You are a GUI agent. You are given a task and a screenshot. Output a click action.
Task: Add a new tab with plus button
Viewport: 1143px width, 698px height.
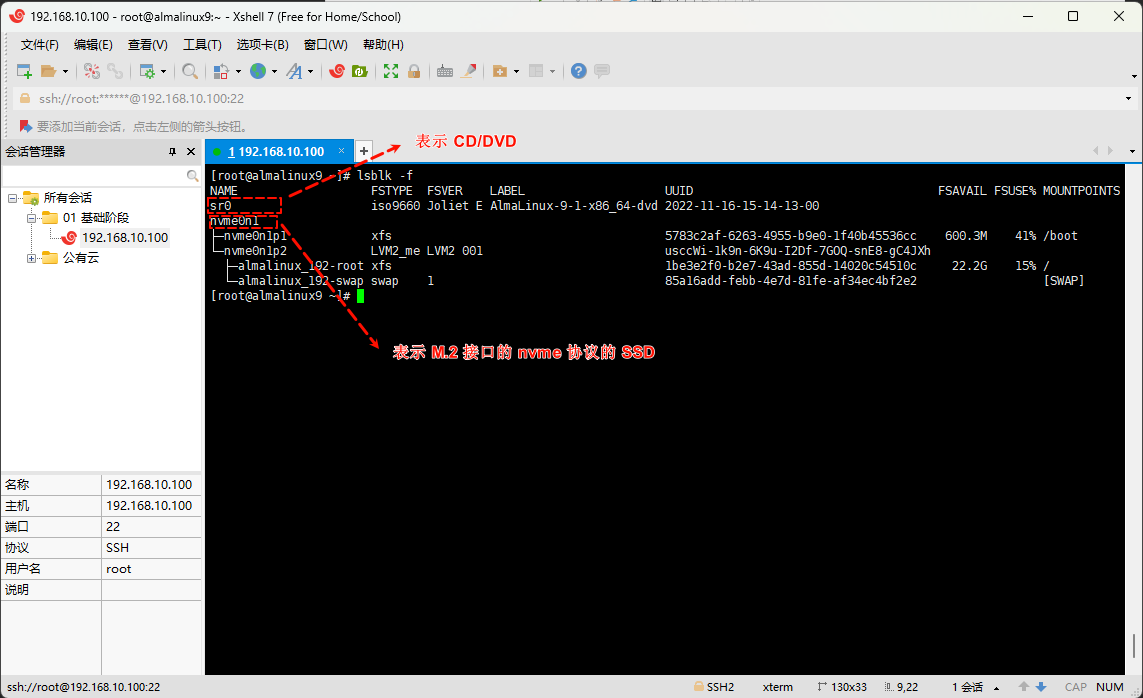click(x=364, y=151)
